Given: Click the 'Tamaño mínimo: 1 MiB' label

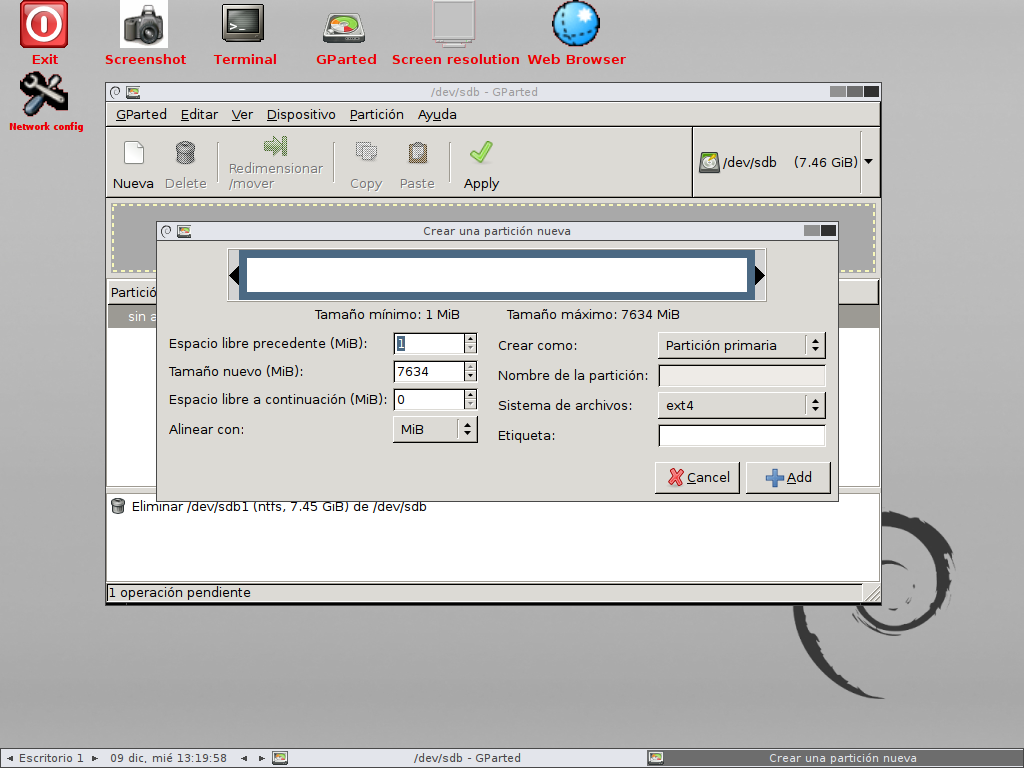Looking at the screenshot, I should pos(387,315).
